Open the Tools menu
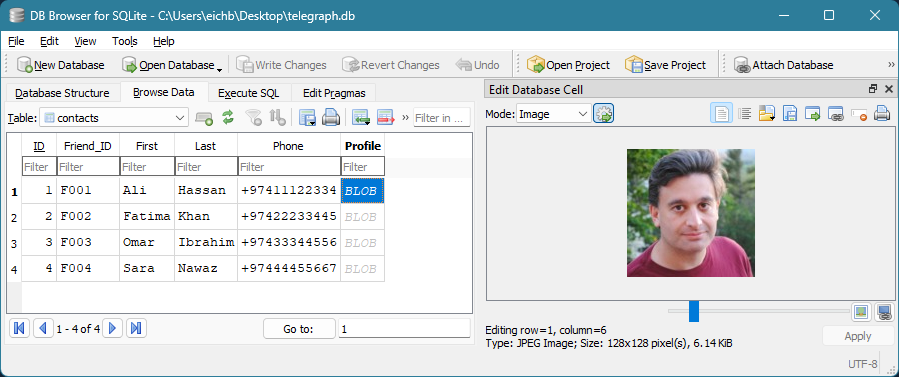This screenshot has height=377, width=899. coord(124,41)
